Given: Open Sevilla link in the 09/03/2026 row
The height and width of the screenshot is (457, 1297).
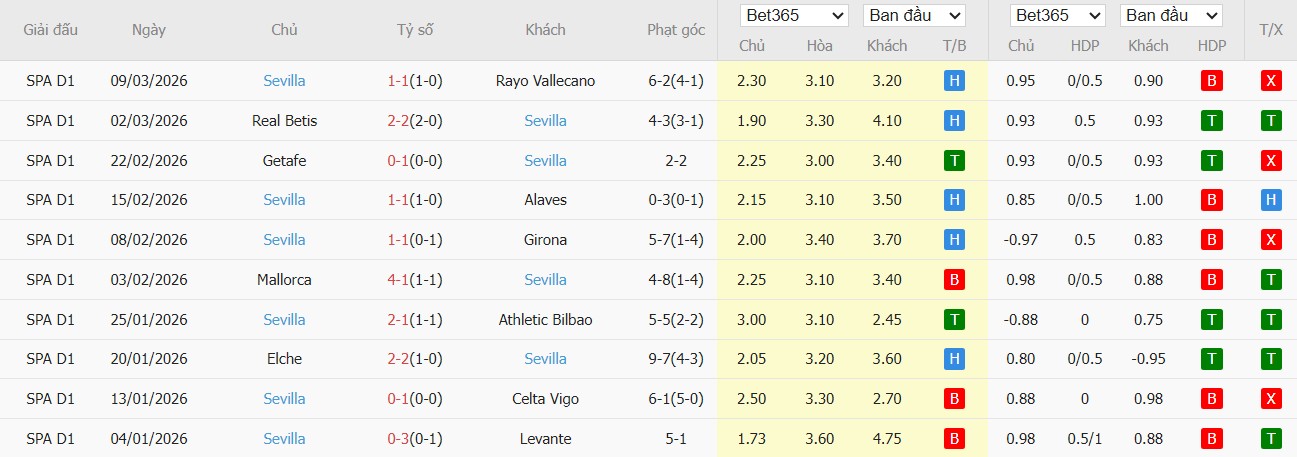Looking at the screenshot, I should tap(284, 81).
